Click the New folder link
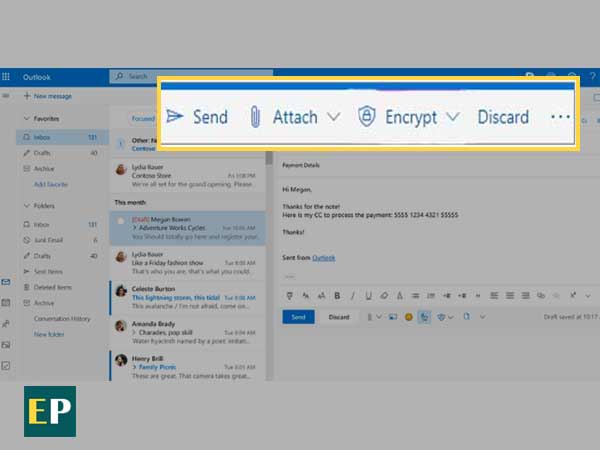 tap(49, 334)
